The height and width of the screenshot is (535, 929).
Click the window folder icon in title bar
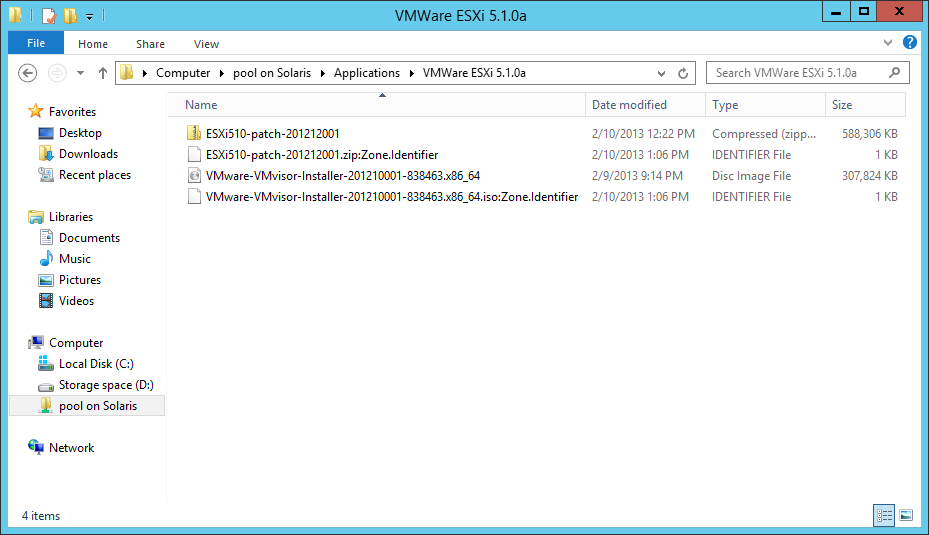click(x=16, y=15)
